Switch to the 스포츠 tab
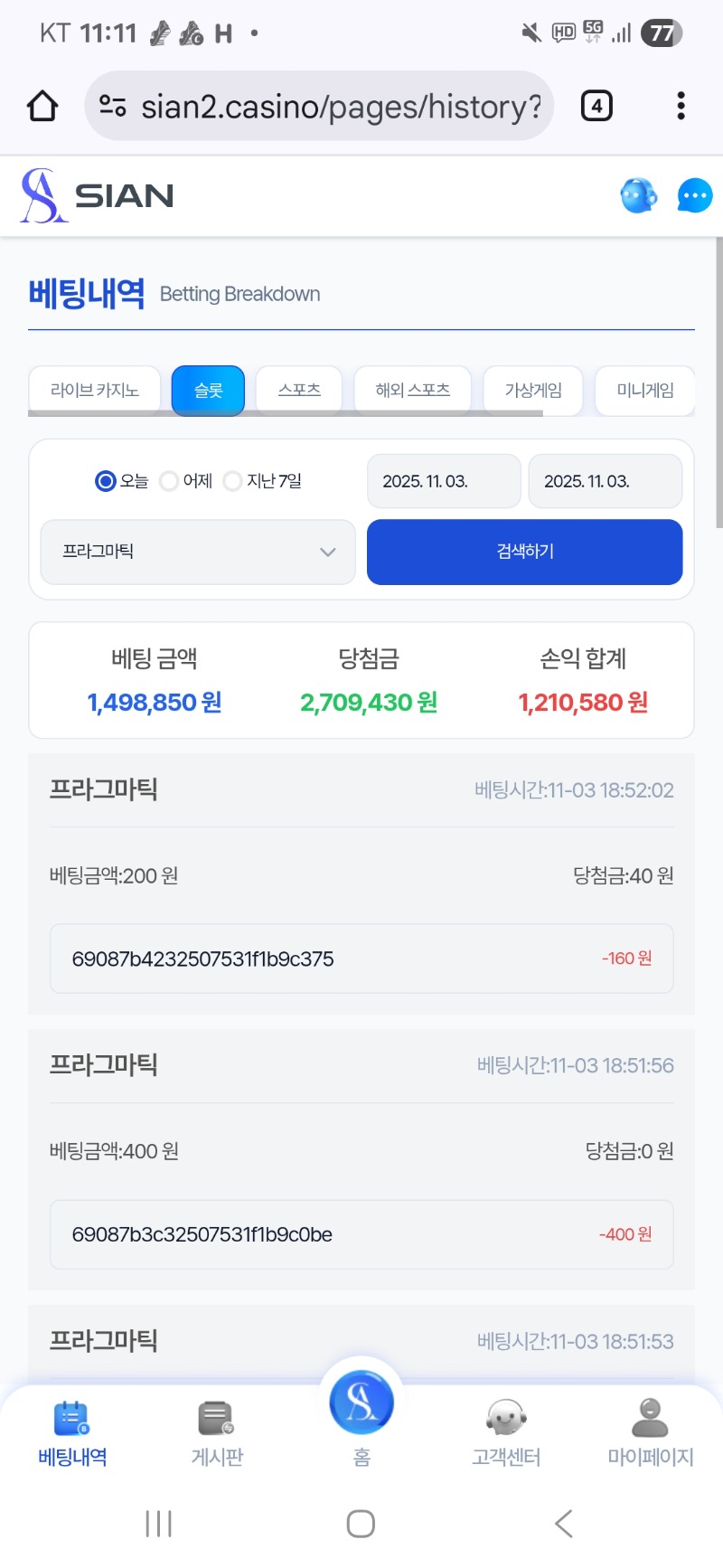723x1568 pixels. pyautogui.click(x=299, y=390)
